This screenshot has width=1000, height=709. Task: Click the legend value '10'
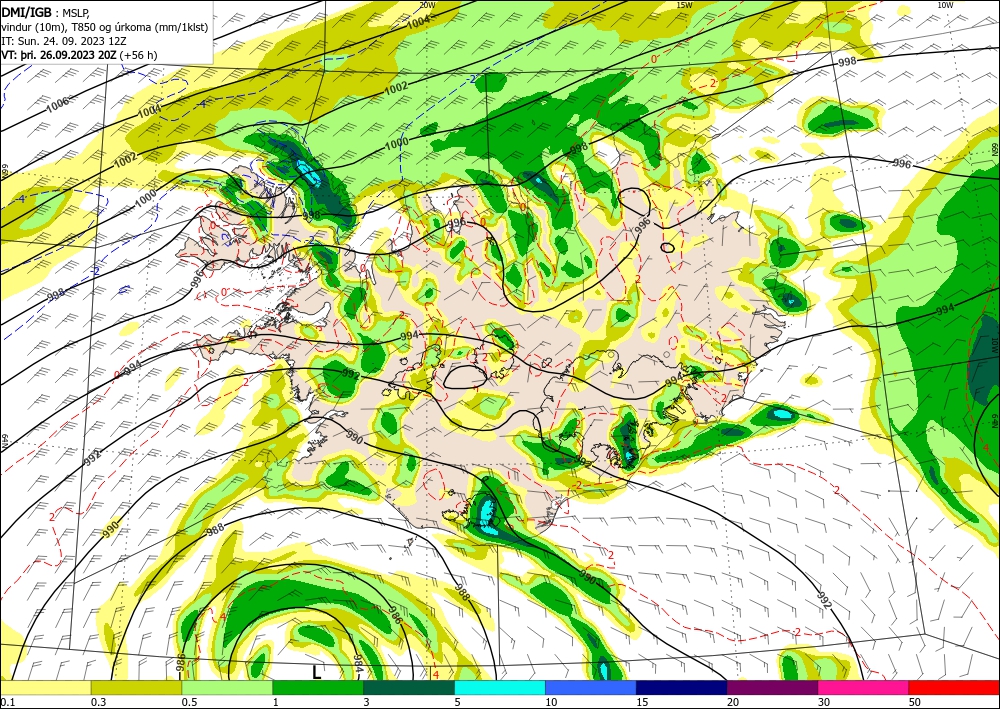tap(551, 702)
